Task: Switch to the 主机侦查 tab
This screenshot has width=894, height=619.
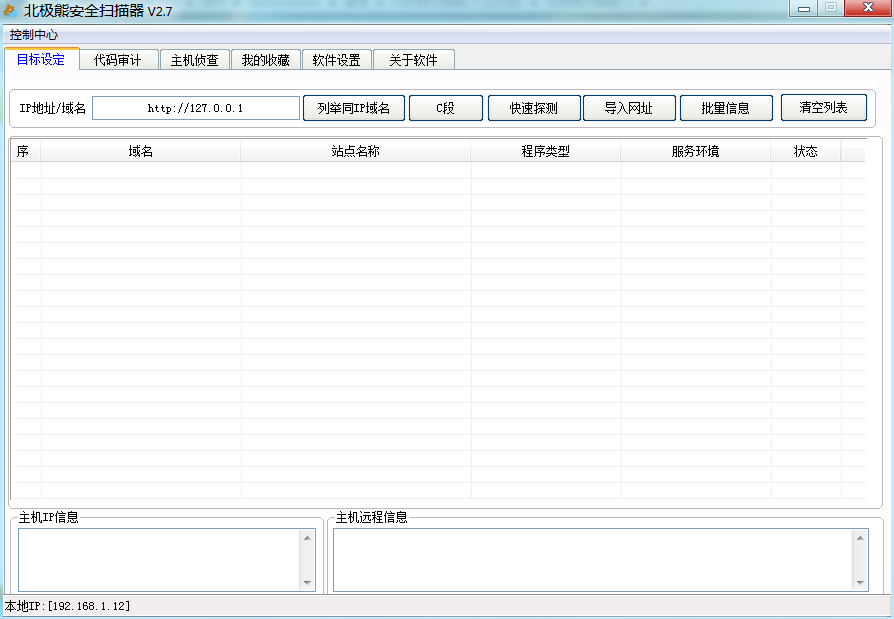Action: (195, 60)
